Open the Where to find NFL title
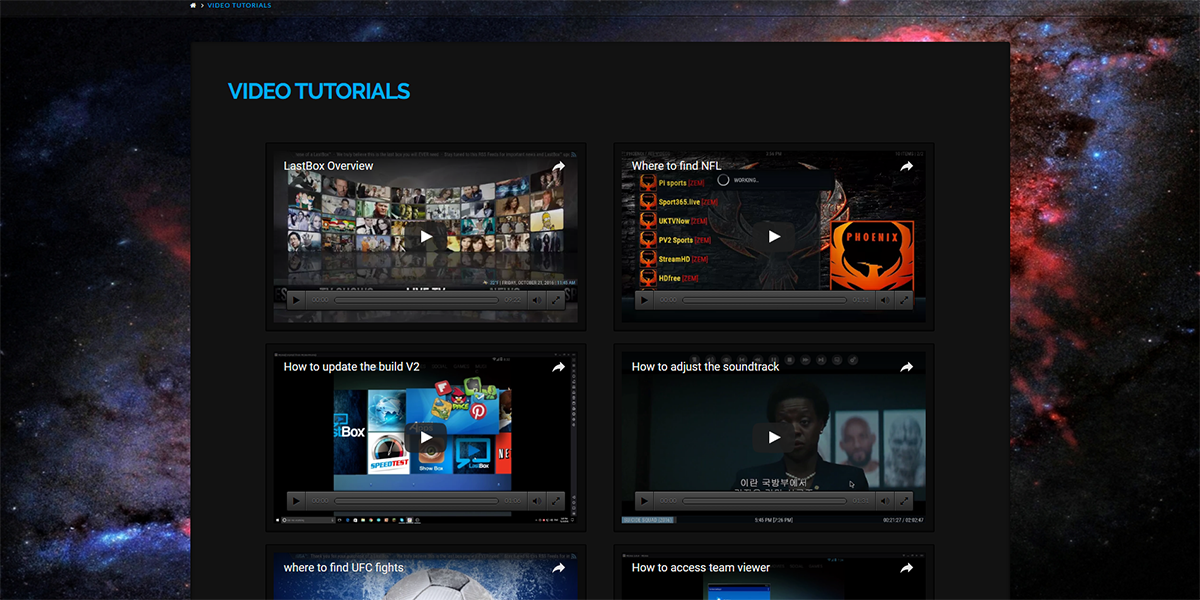The height and width of the screenshot is (600, 1200). pos(676,166)
